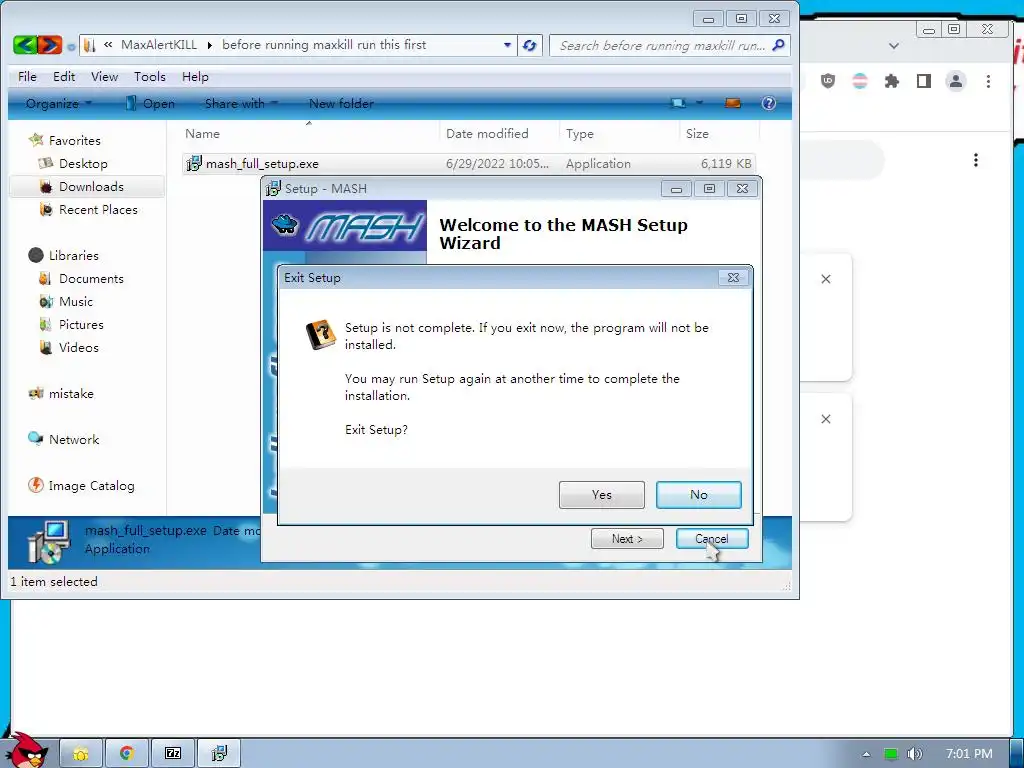Open the address bar history dropdown
This screenshot has height=768, width=1024.
(x=507, y=45)
